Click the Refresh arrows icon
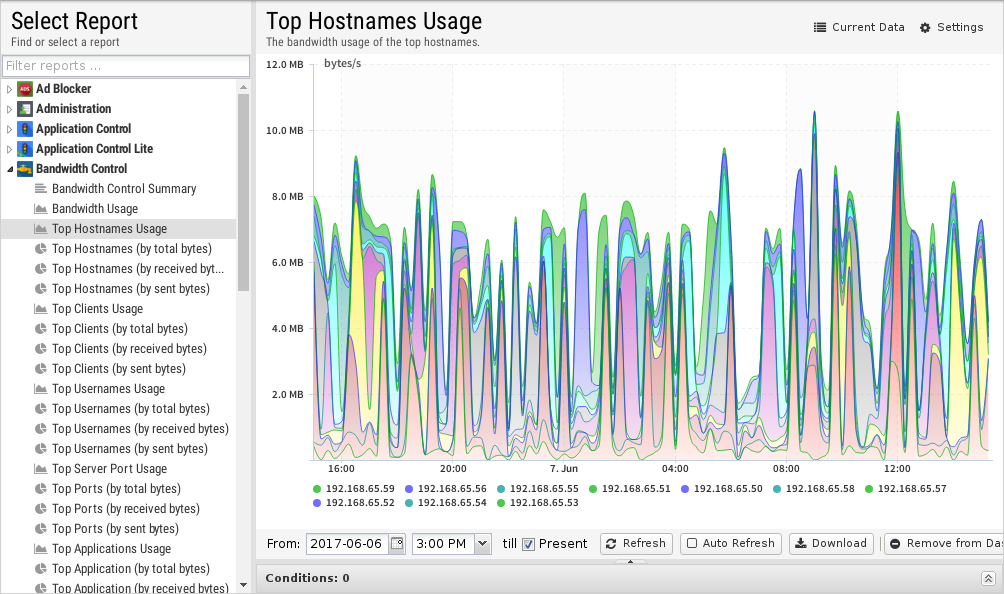Image resolution: width=1004 pixels, height=594 pixels. click(611, 543)
